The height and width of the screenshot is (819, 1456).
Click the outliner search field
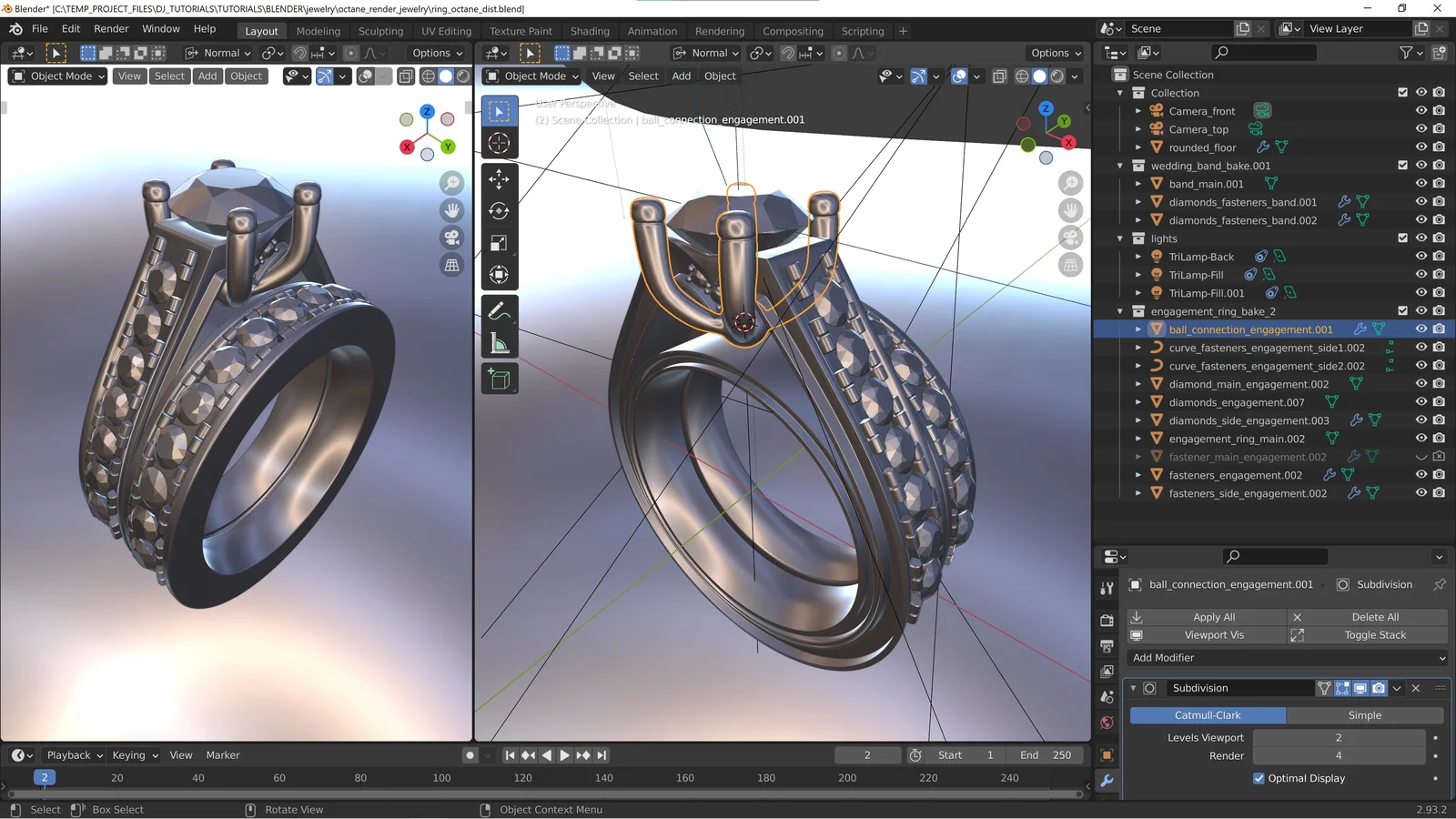(1265, 52)
